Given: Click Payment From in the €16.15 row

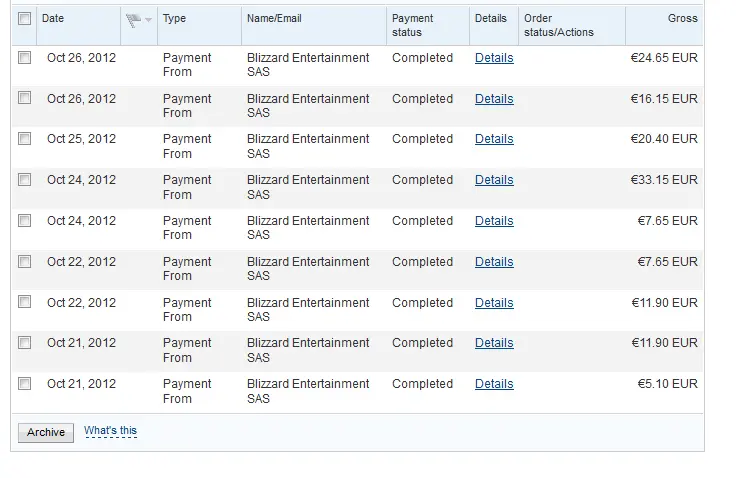Looking at the screenshot, I should (187, 106).
